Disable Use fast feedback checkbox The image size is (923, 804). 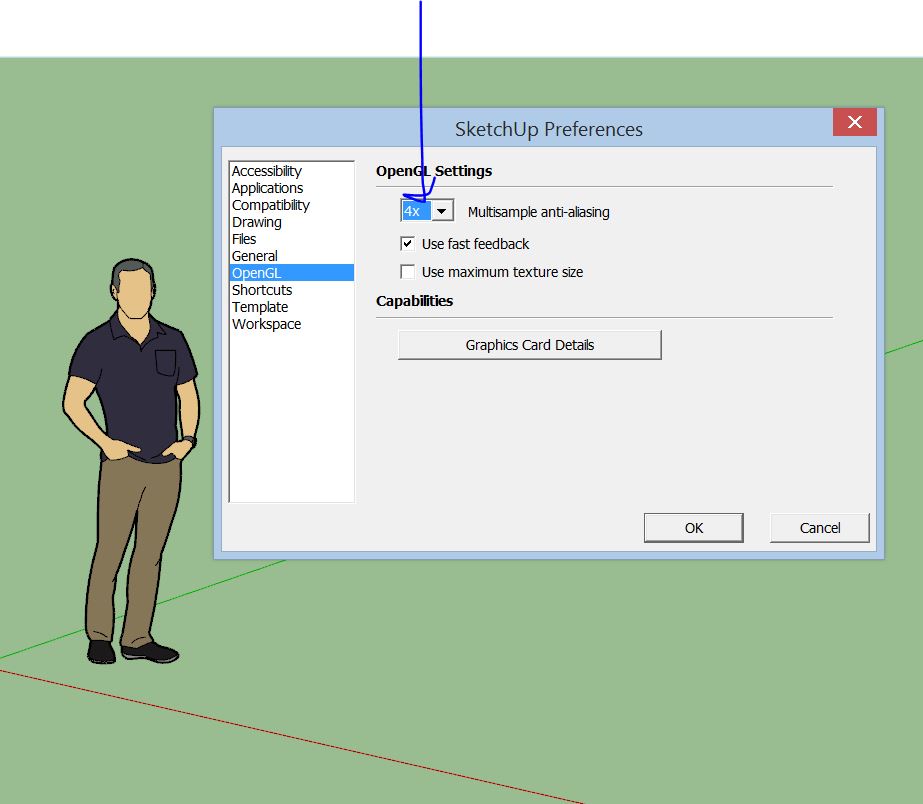point(407,244)
